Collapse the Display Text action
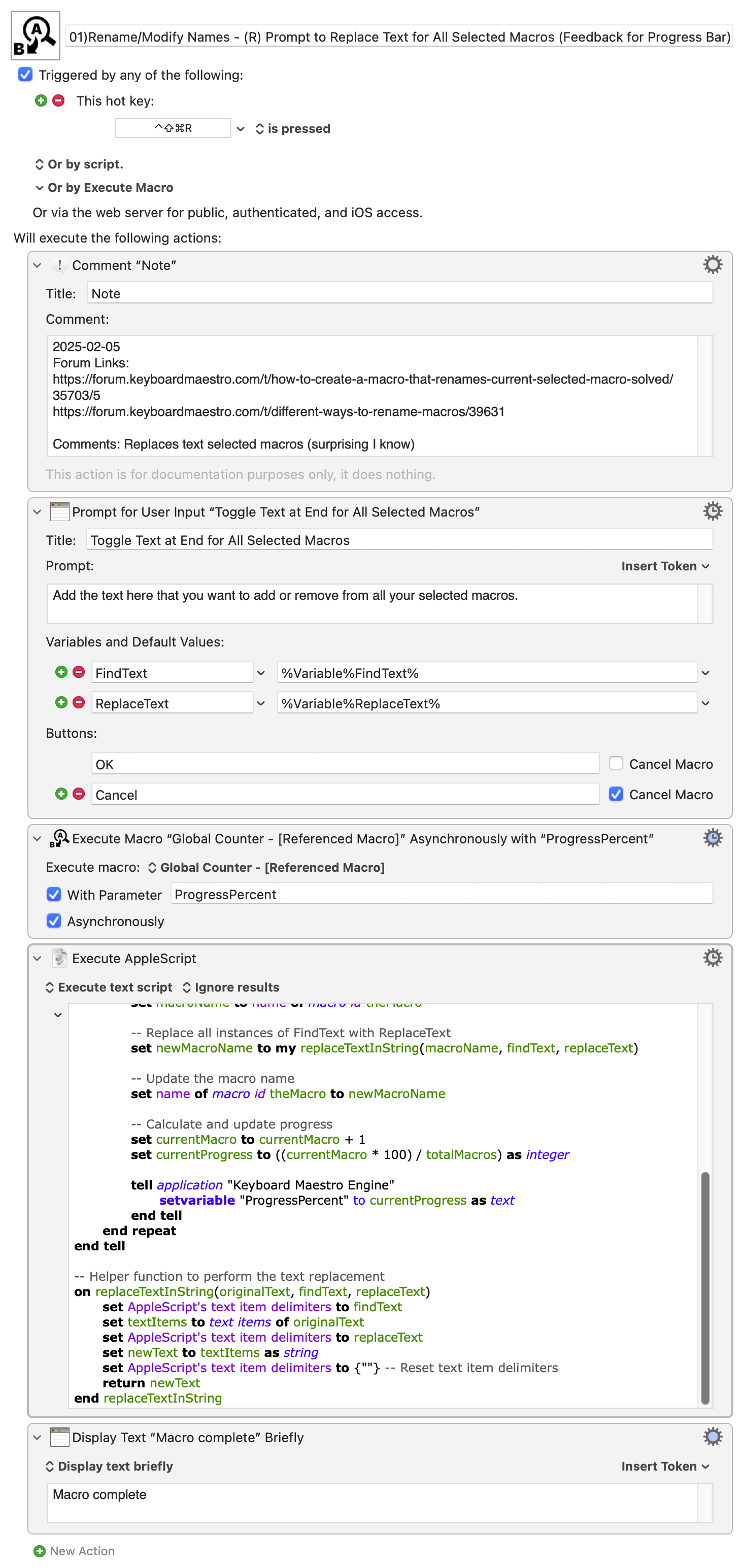This screenshot has width=744, height=1568. pos(37,1437)
